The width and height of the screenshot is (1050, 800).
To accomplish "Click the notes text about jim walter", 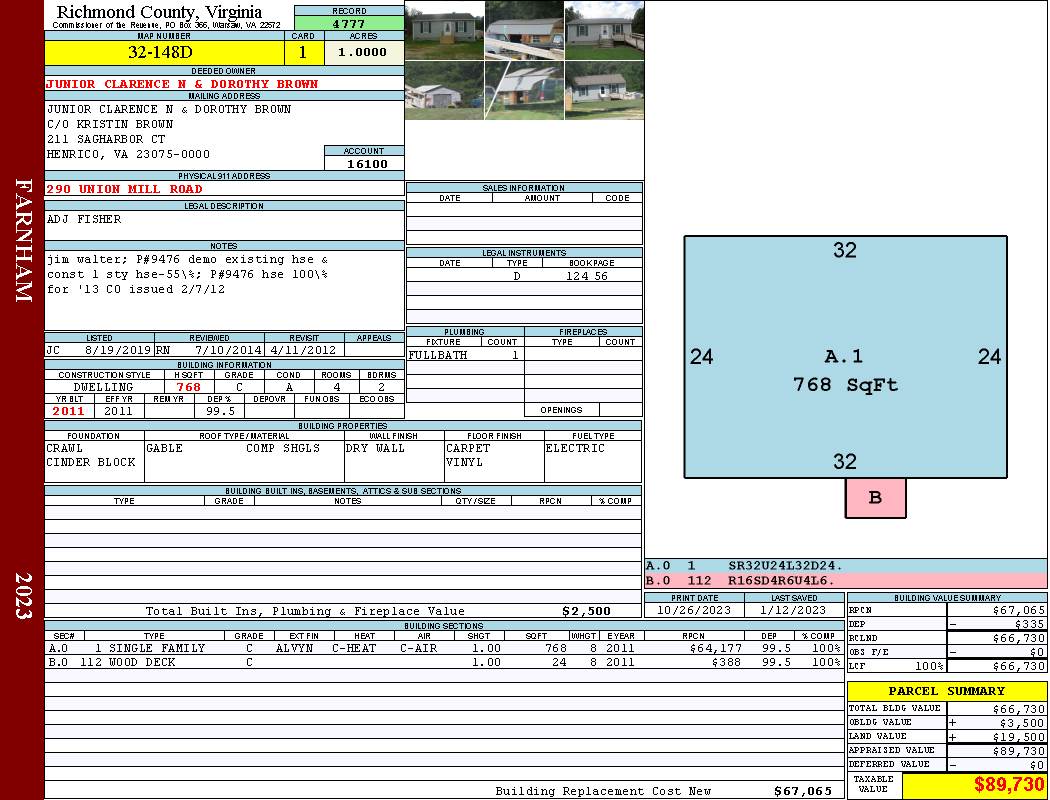I will tap(187, 274).
